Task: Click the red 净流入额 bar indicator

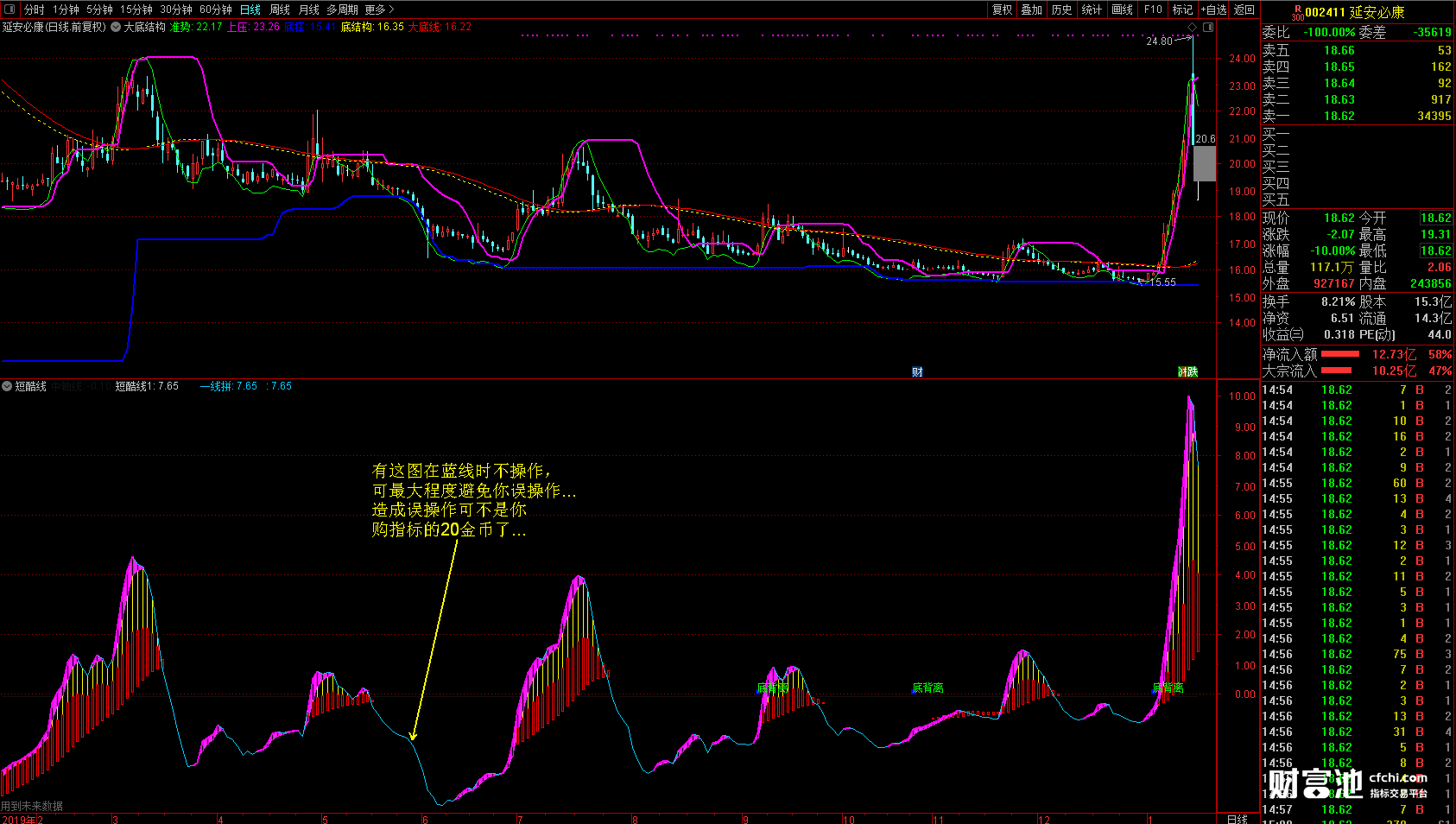Action: click(1339, 354)
